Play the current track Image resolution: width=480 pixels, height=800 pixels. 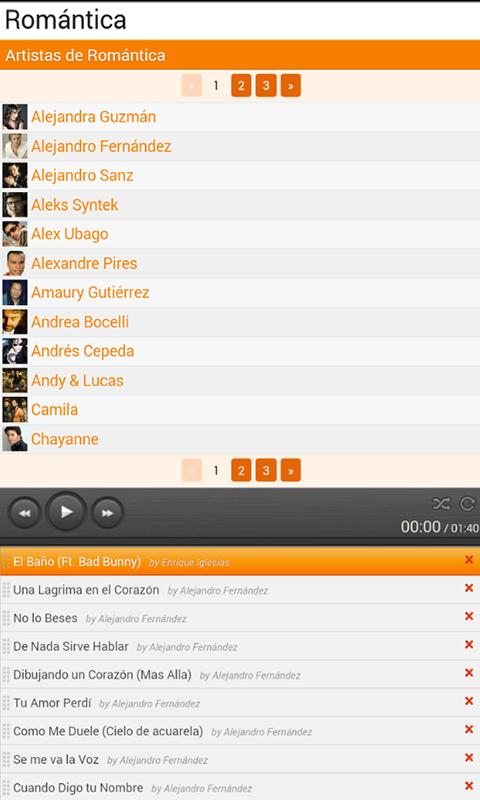[66, 512]
